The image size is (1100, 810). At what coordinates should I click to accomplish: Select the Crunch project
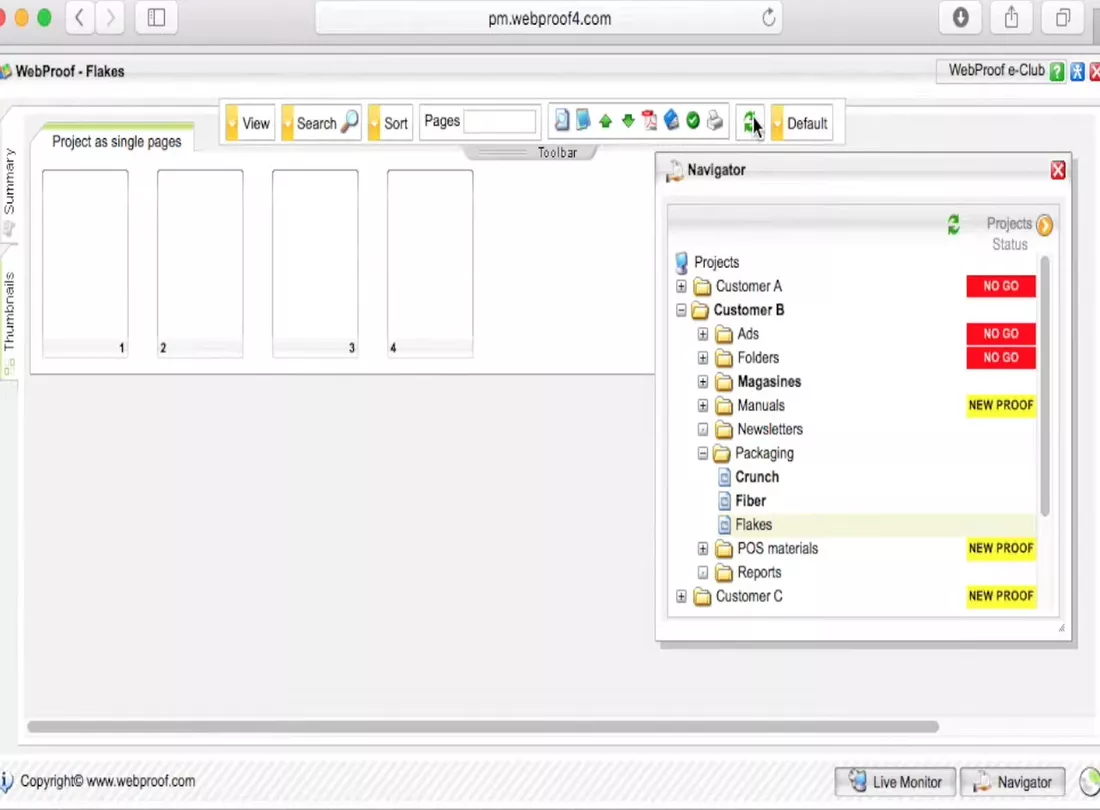(x=757, y=477)
